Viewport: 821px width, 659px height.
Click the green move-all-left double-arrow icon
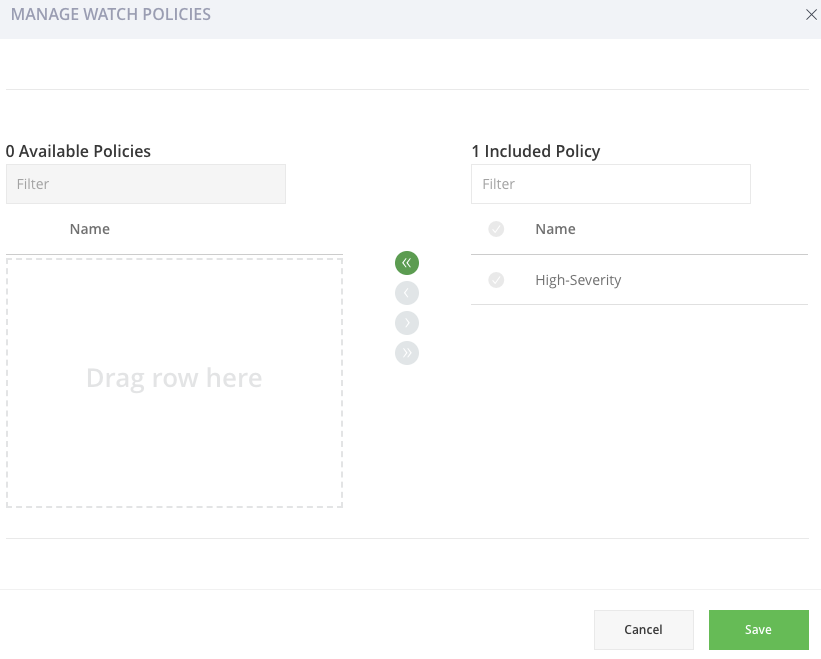(x=406, y=262)
